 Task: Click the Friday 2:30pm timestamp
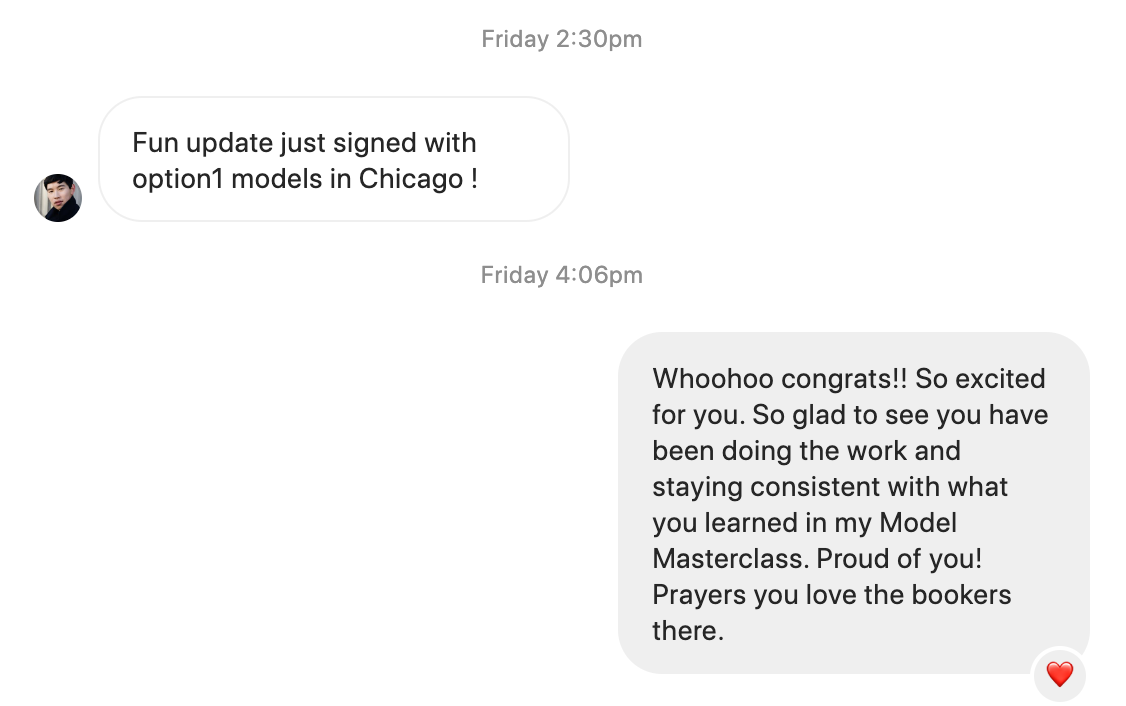[561, 39]
